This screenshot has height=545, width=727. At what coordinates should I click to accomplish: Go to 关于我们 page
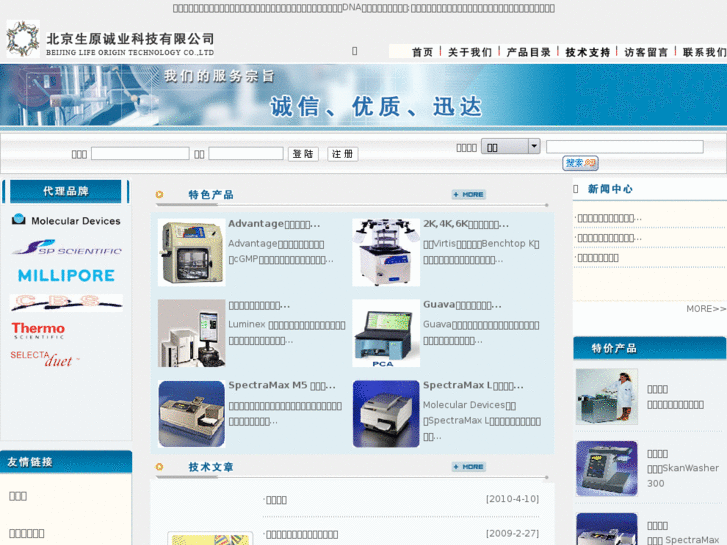click(x=470, y=52)
